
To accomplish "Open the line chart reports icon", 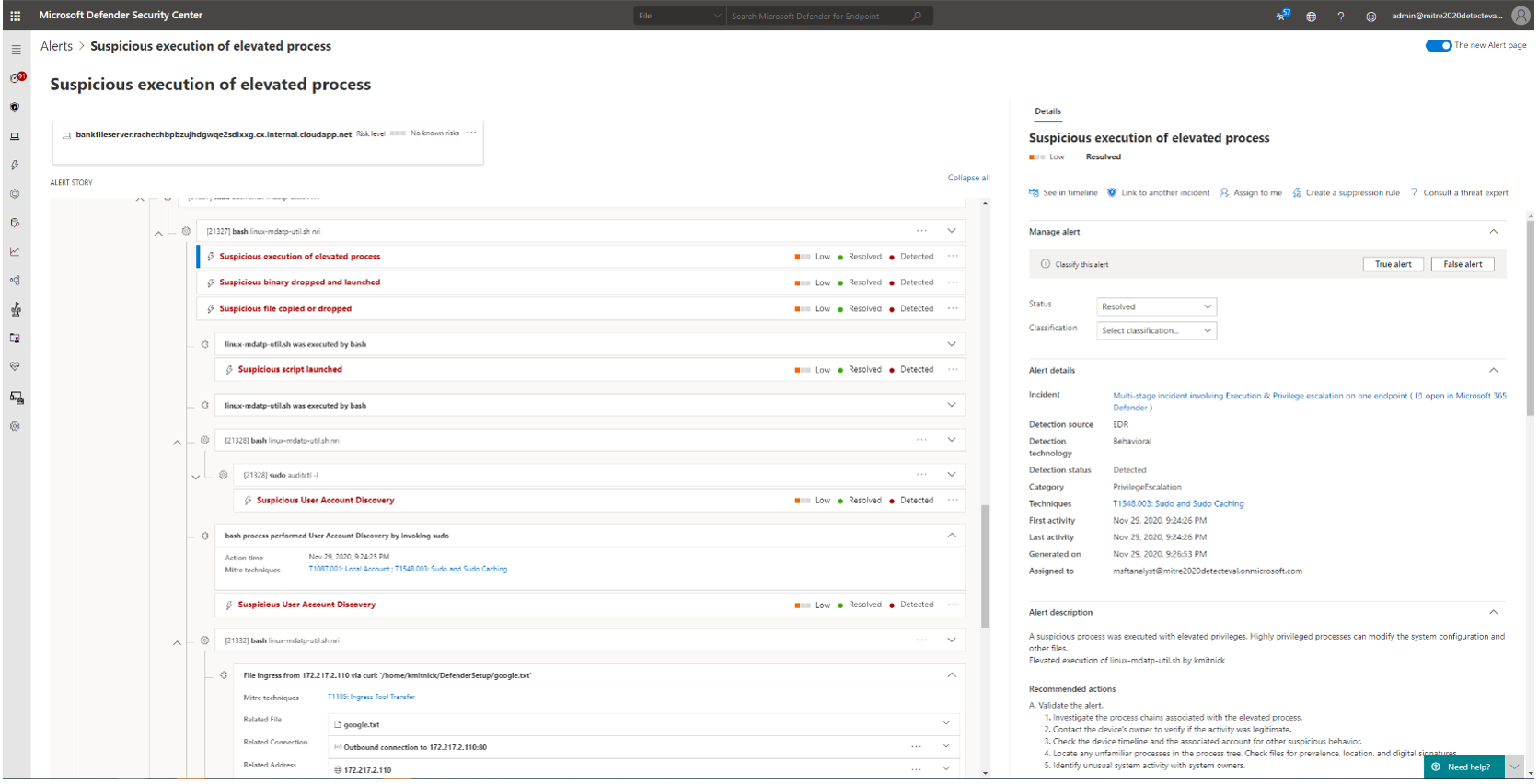I will (x=15, y=251).
